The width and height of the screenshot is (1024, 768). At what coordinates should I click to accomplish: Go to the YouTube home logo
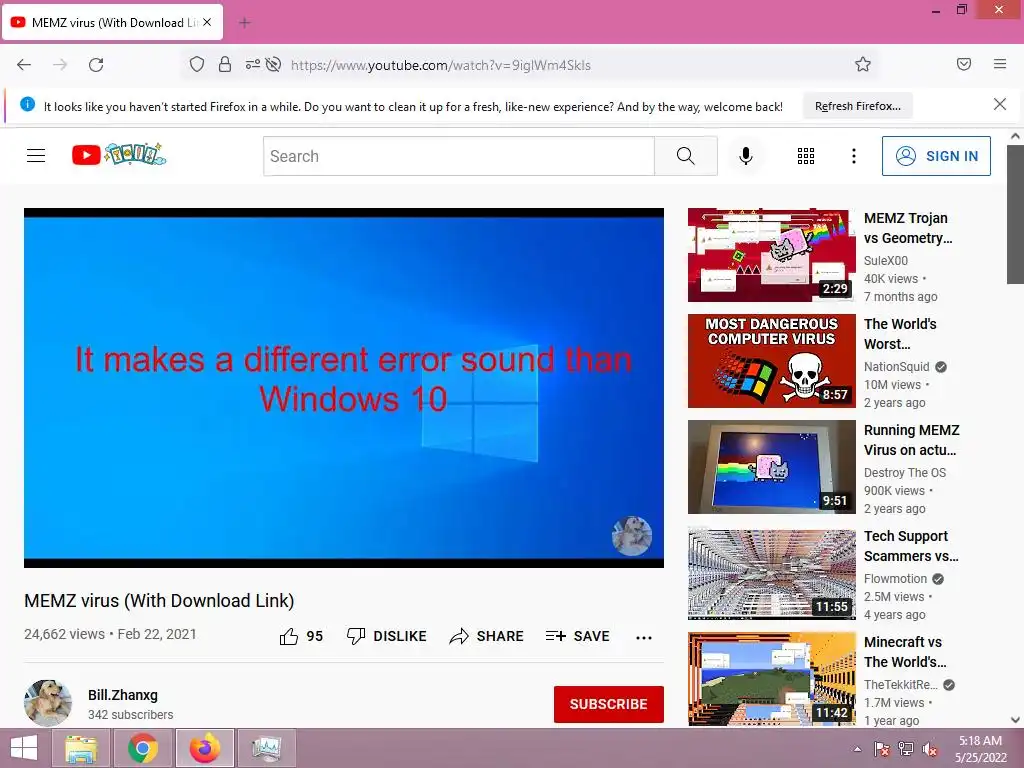tap(119, 155)
